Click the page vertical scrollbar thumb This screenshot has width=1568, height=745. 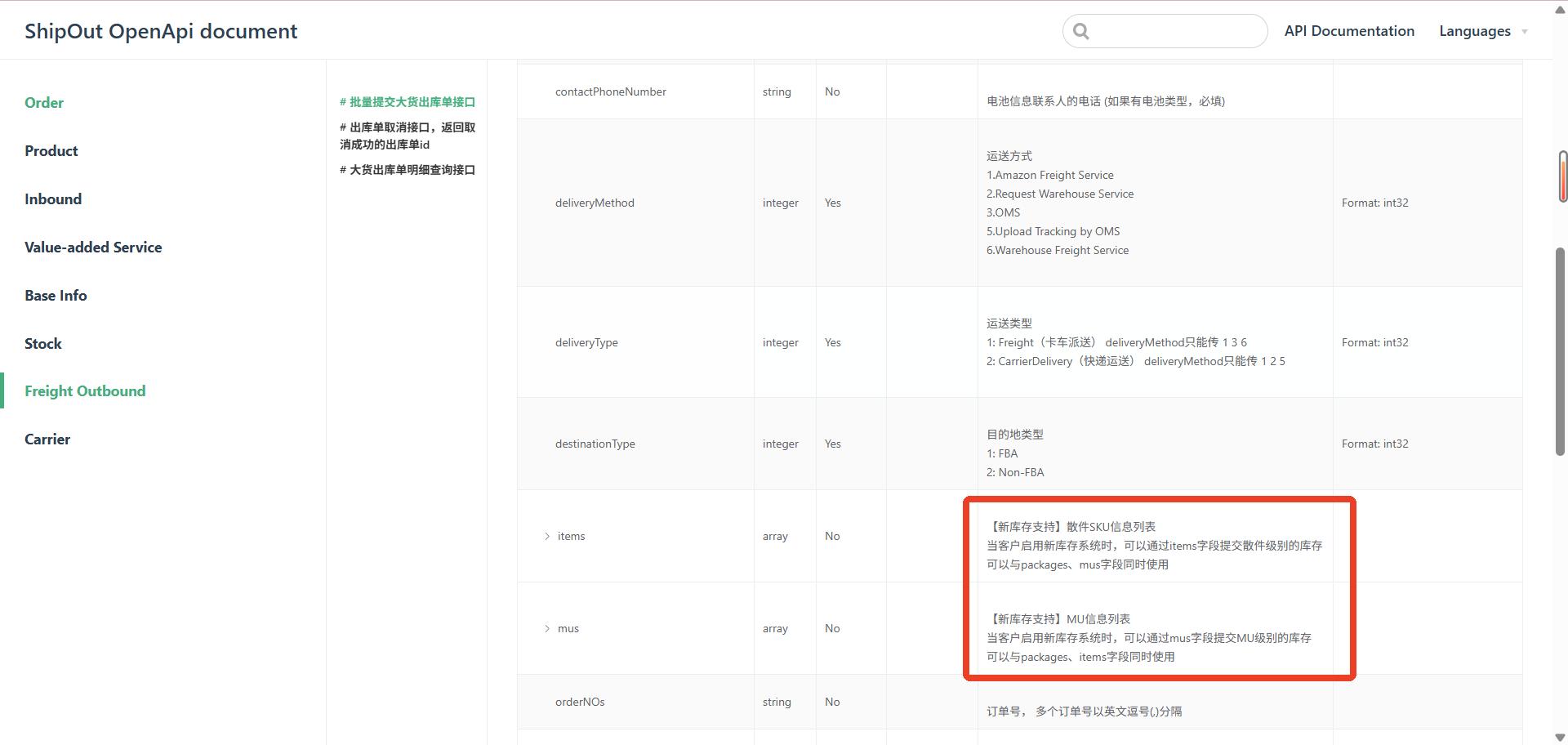pos(1560,351)
